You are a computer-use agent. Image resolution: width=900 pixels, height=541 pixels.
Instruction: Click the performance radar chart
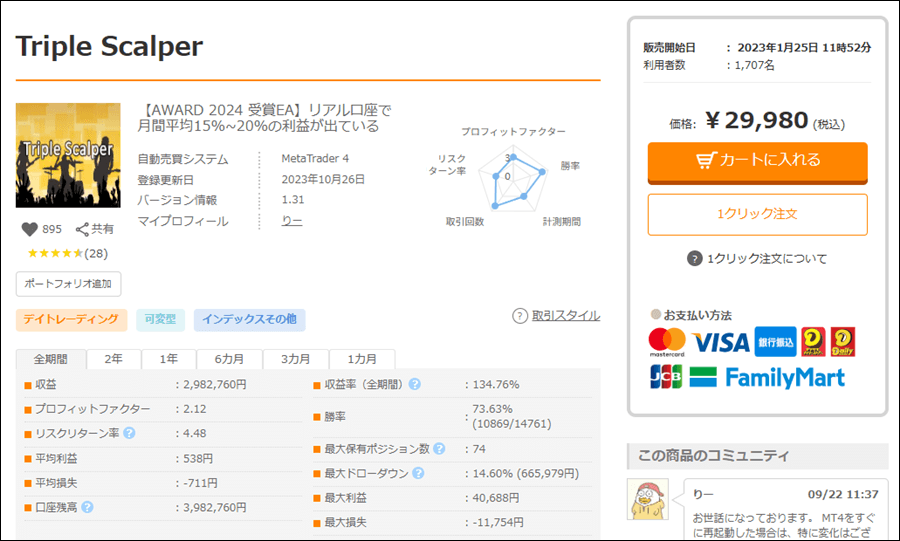[512, 181]
